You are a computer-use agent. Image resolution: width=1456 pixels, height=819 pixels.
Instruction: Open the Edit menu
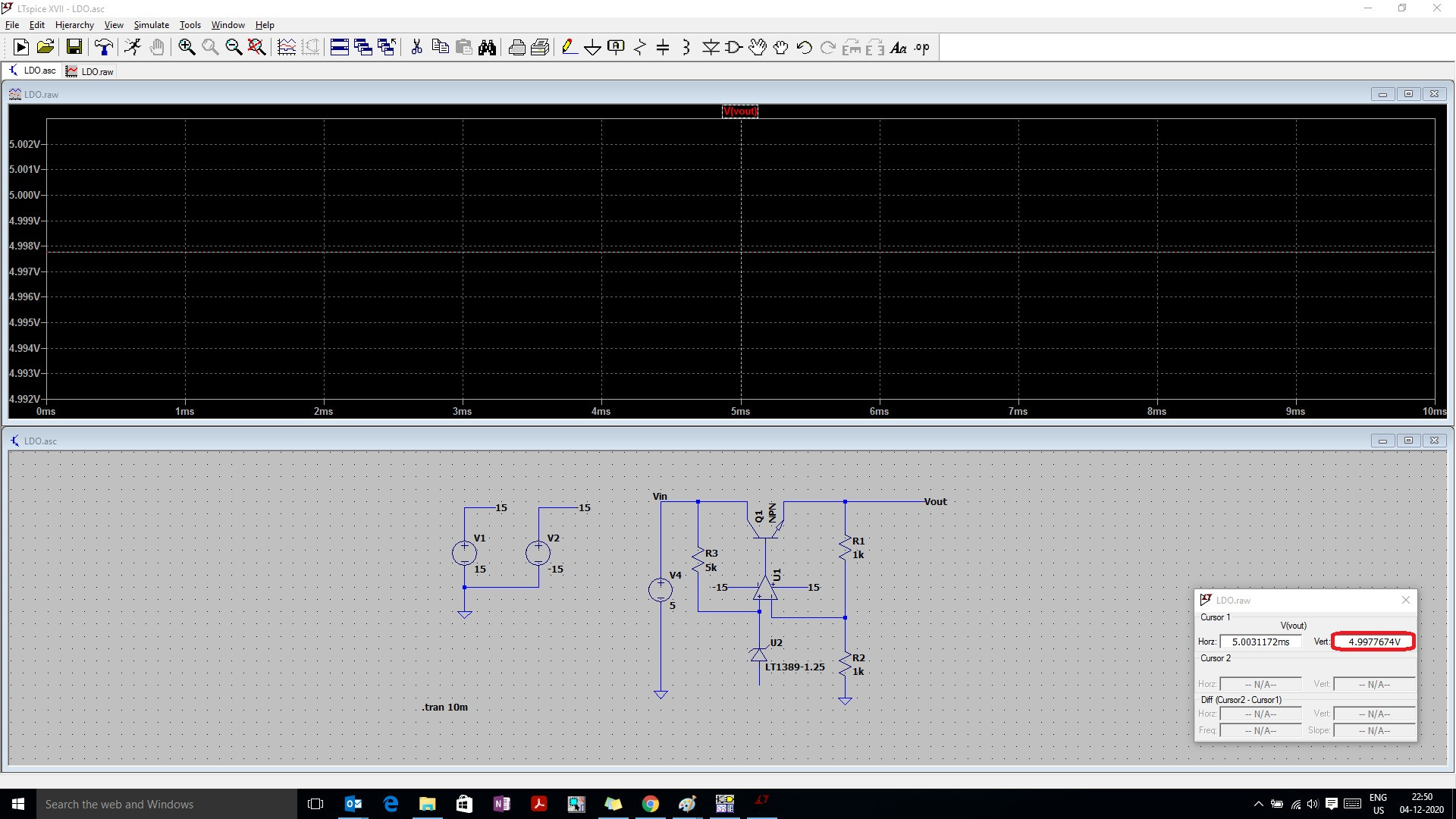click(37, 25)
